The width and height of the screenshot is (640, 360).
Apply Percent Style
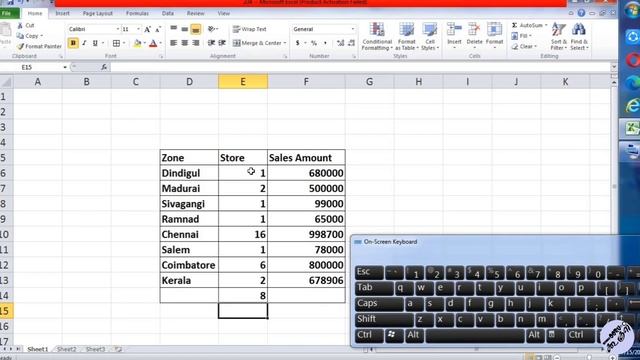[314, 43]
